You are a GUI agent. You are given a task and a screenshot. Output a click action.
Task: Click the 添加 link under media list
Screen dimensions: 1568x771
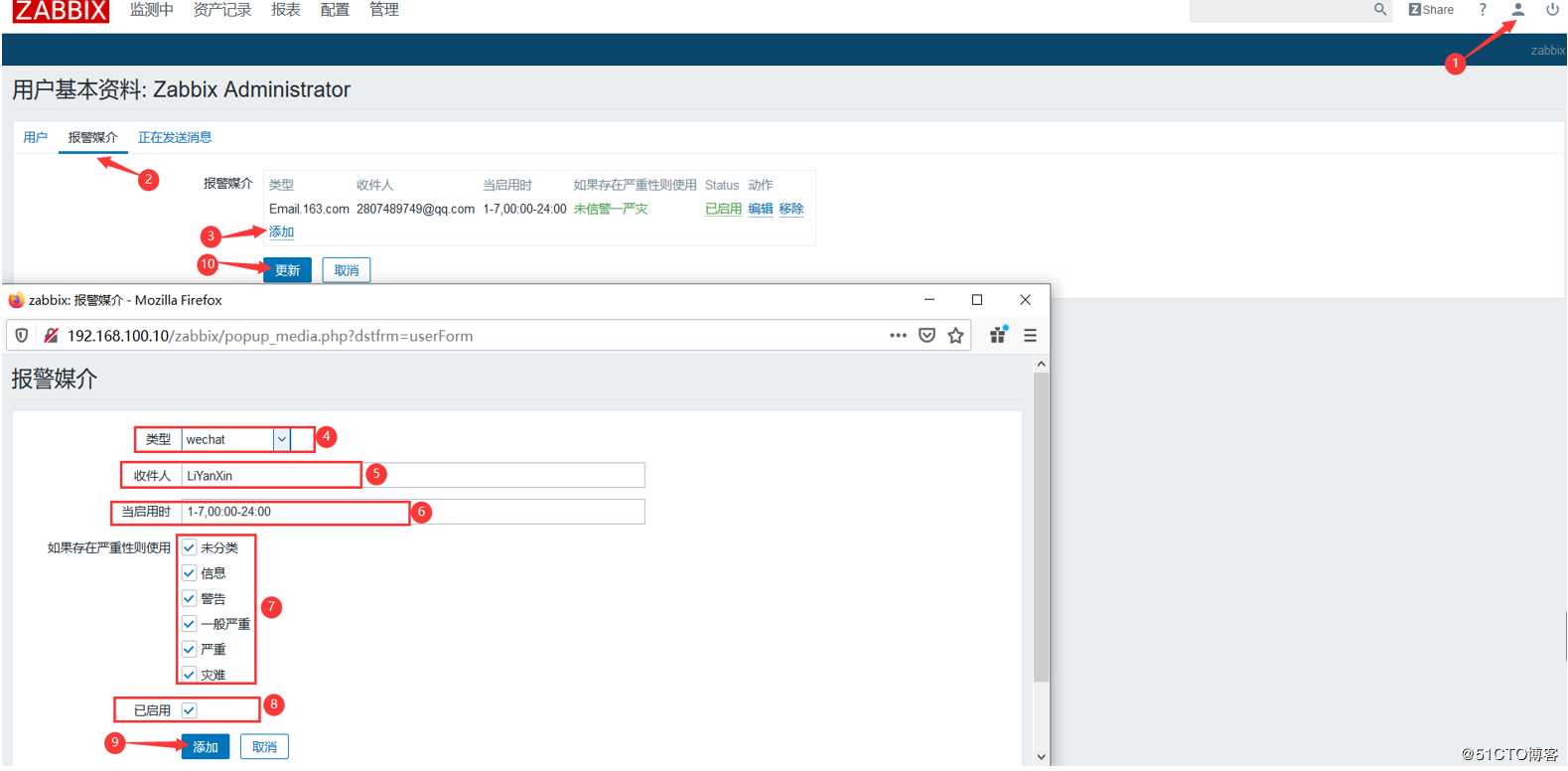tap(281, 231)
